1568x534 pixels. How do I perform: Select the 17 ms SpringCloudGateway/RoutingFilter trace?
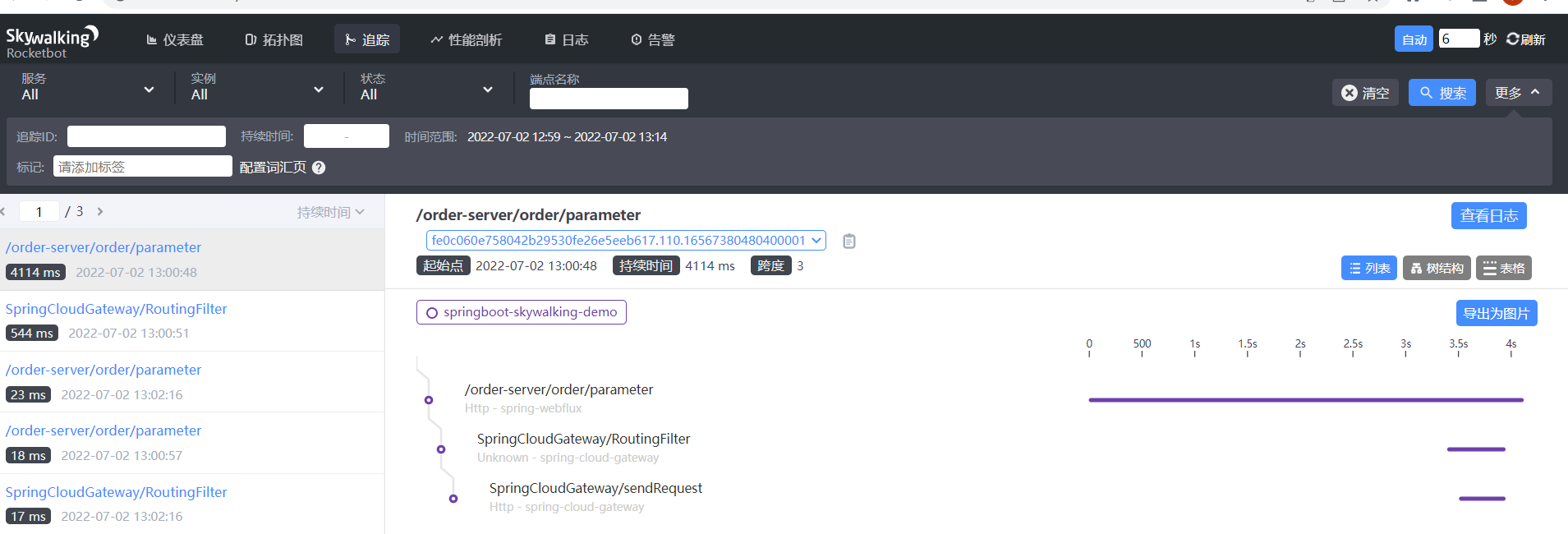coord(192,504)
